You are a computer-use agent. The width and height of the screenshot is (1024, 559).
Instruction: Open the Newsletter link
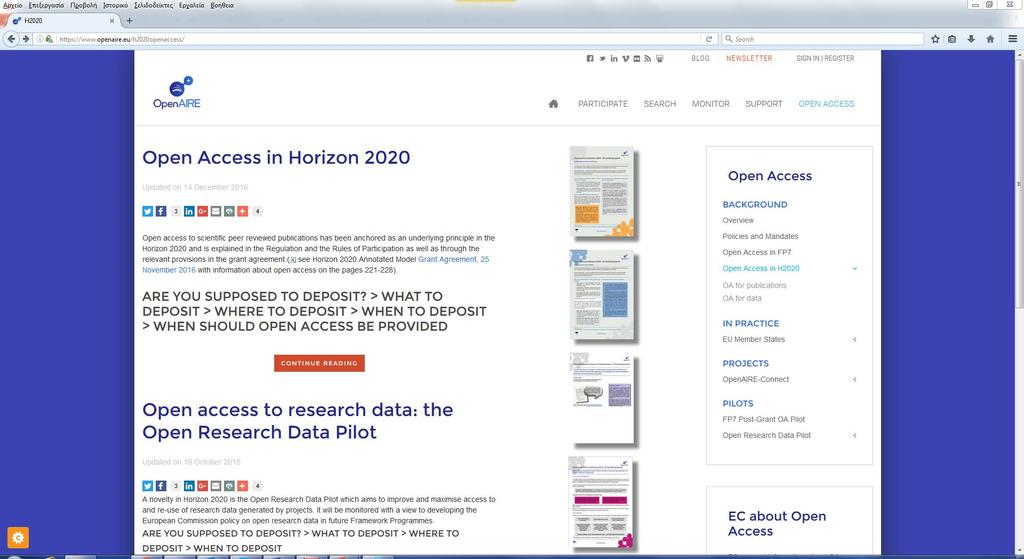749,58
